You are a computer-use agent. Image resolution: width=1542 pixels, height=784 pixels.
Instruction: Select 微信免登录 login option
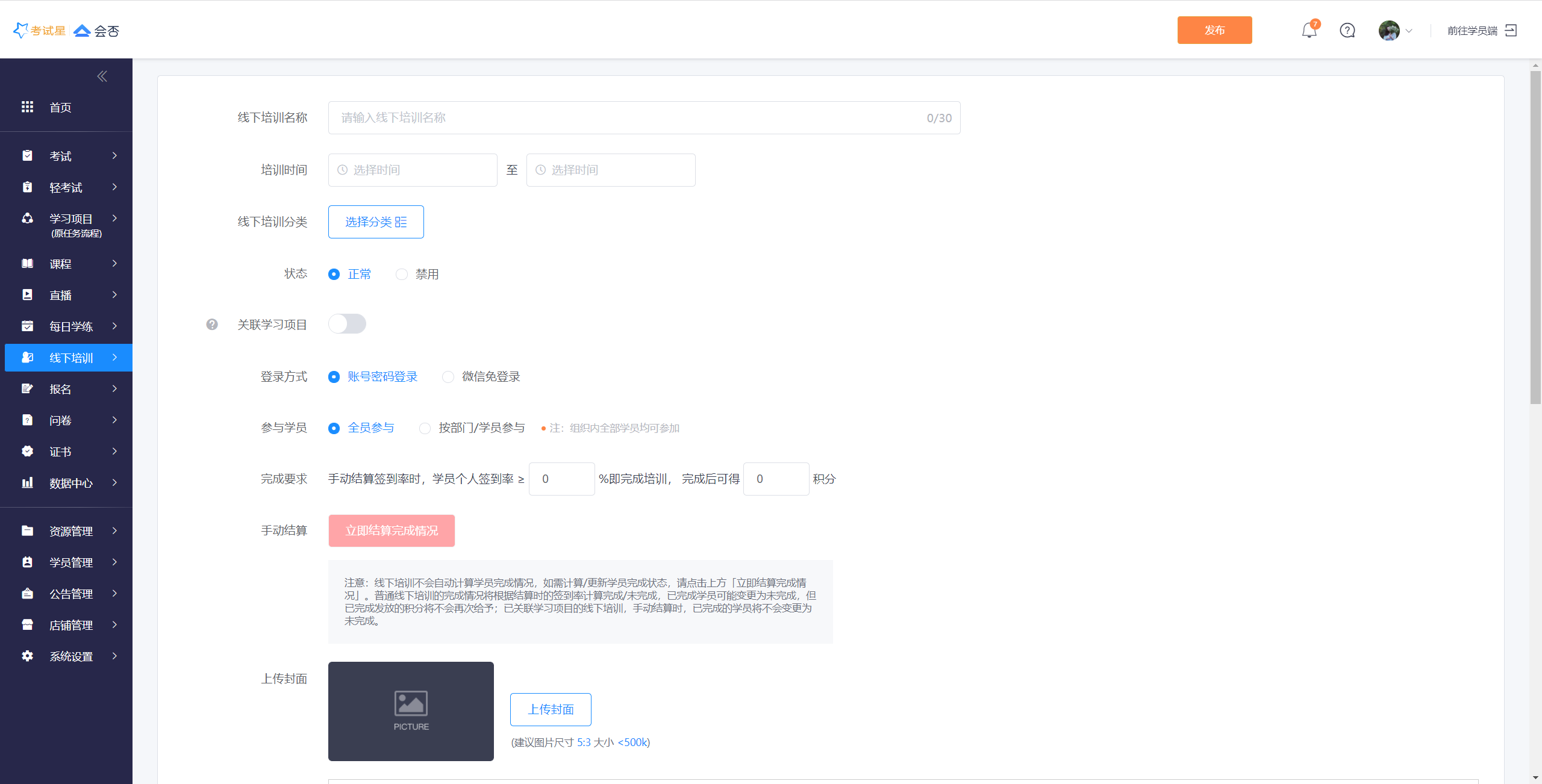[448, 377]
